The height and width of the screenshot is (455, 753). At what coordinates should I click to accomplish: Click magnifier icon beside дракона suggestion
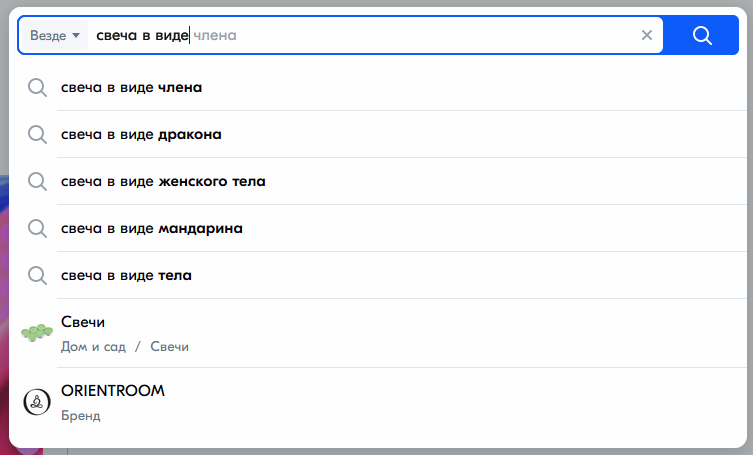(x=37, y=135)
